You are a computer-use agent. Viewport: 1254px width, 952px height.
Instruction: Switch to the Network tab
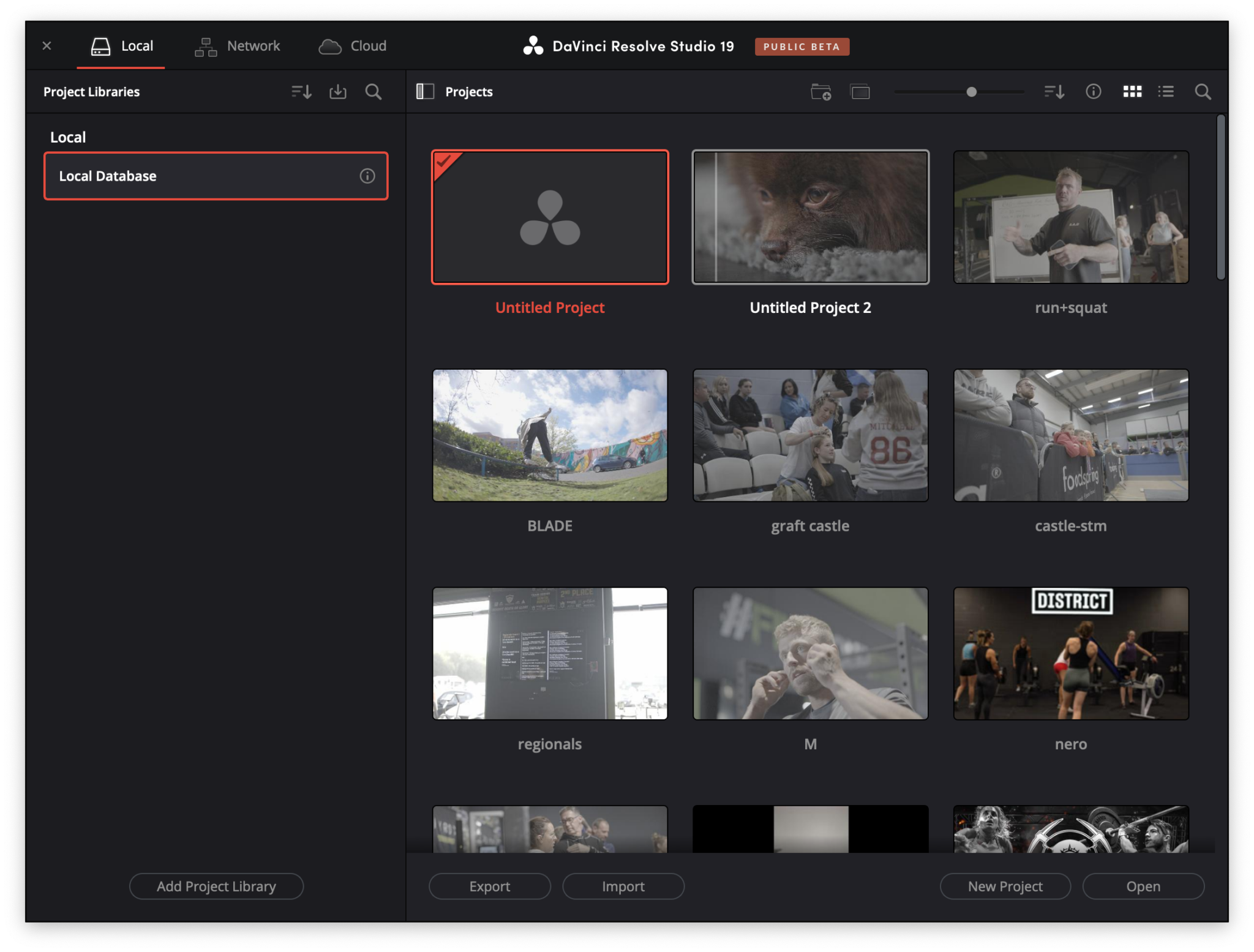(237, 46)
